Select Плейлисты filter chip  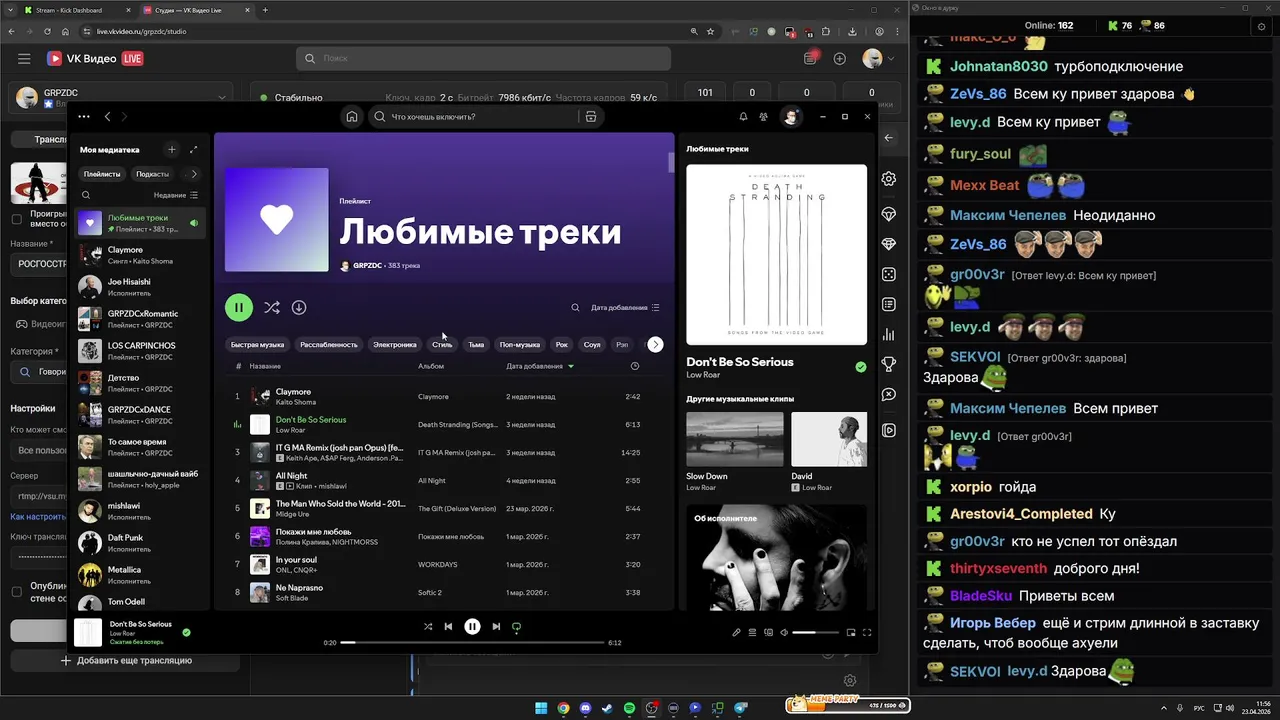click(x=102, y=174)
